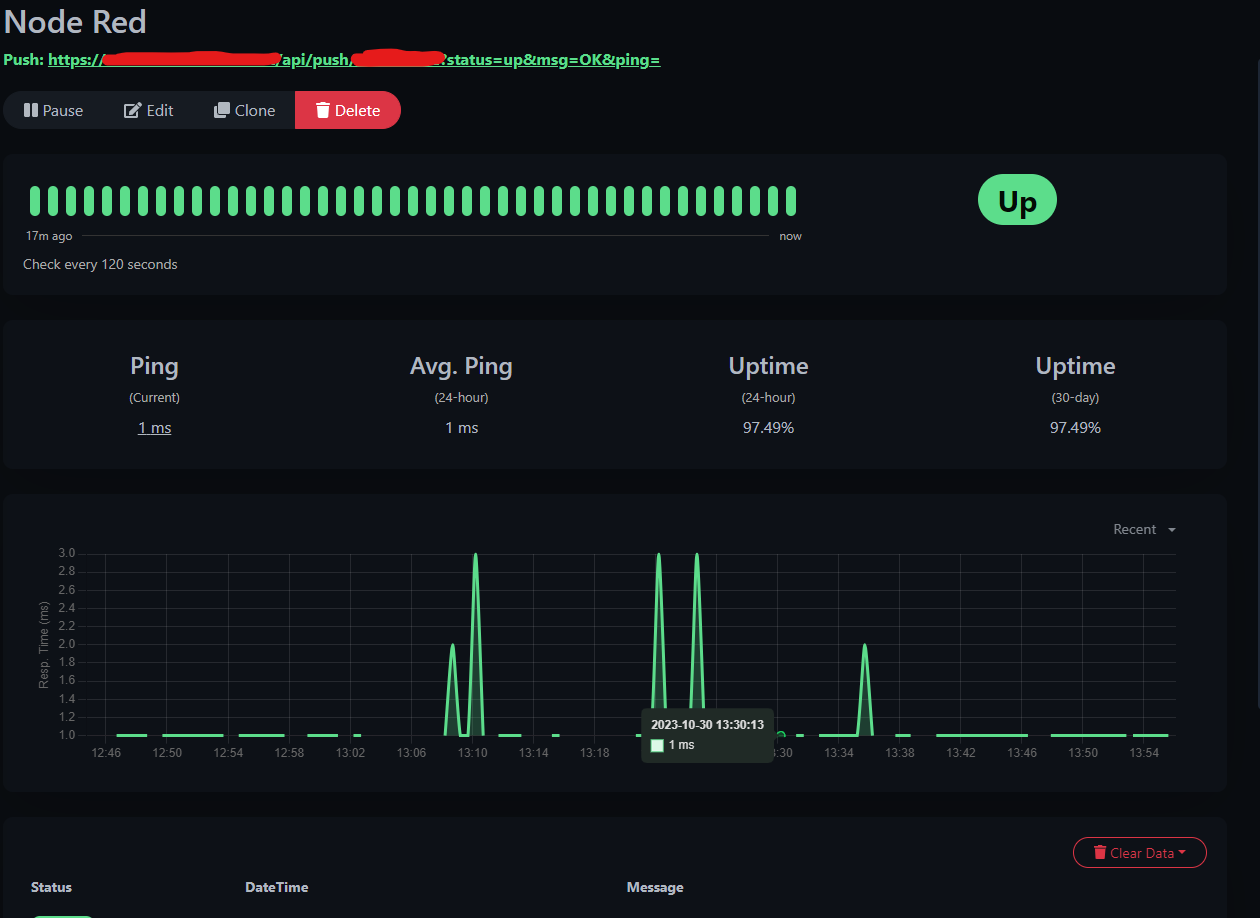This screenshot has width=1260, height=918.
Task: Click the tooltip status square showing 1 ms
Action: 657,745
